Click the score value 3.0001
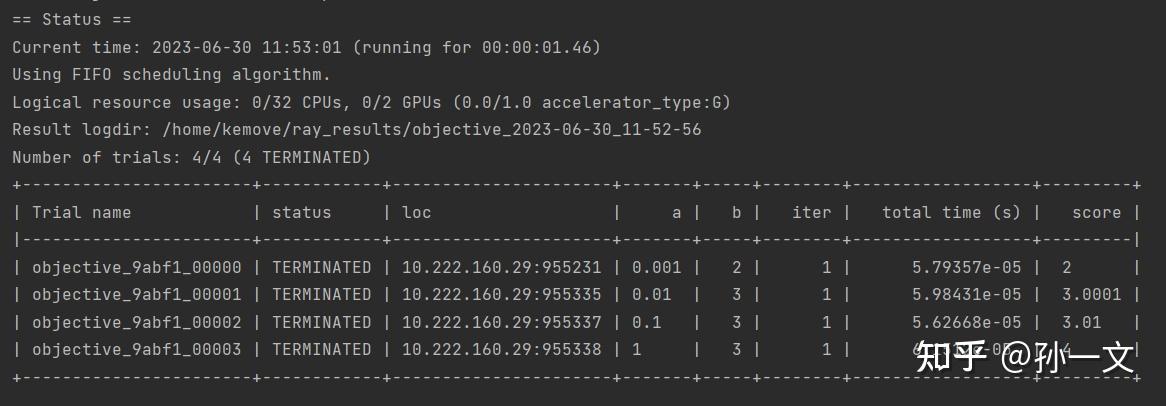Screen dimensions: 1166x406 (1091, 295)
